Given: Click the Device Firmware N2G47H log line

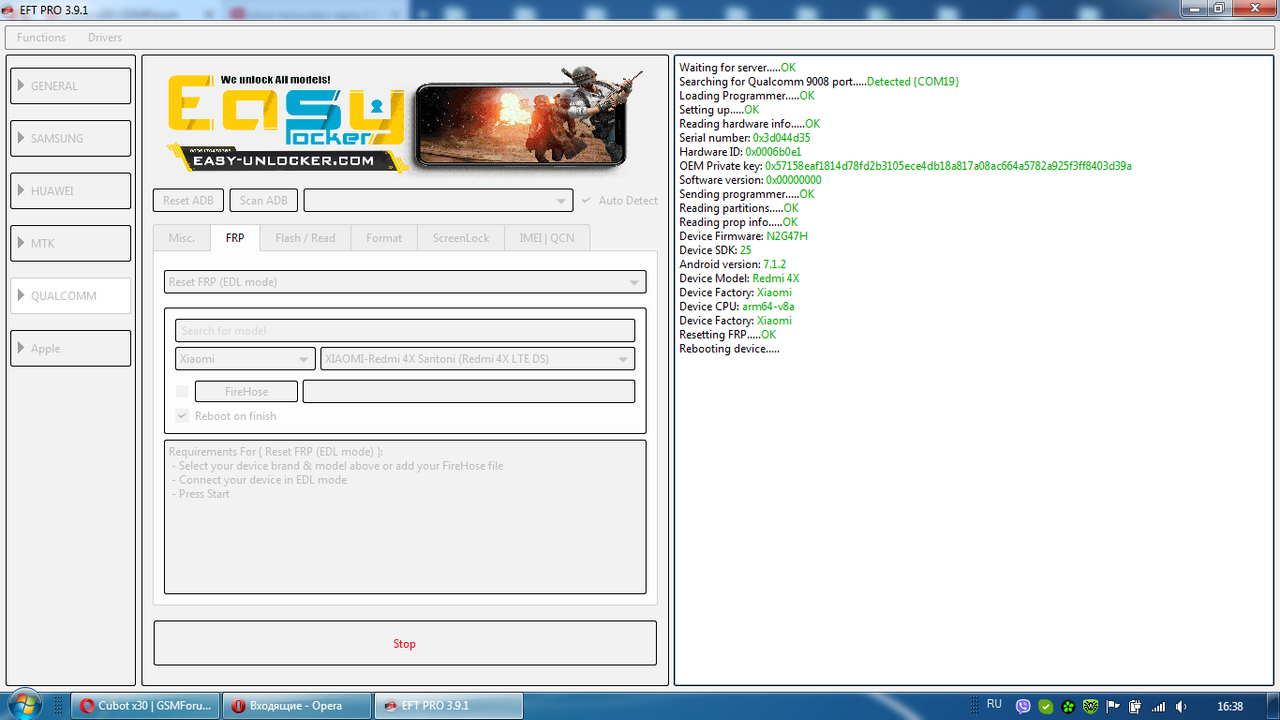Looking at the screenshot, I should (x=743, y=236).
